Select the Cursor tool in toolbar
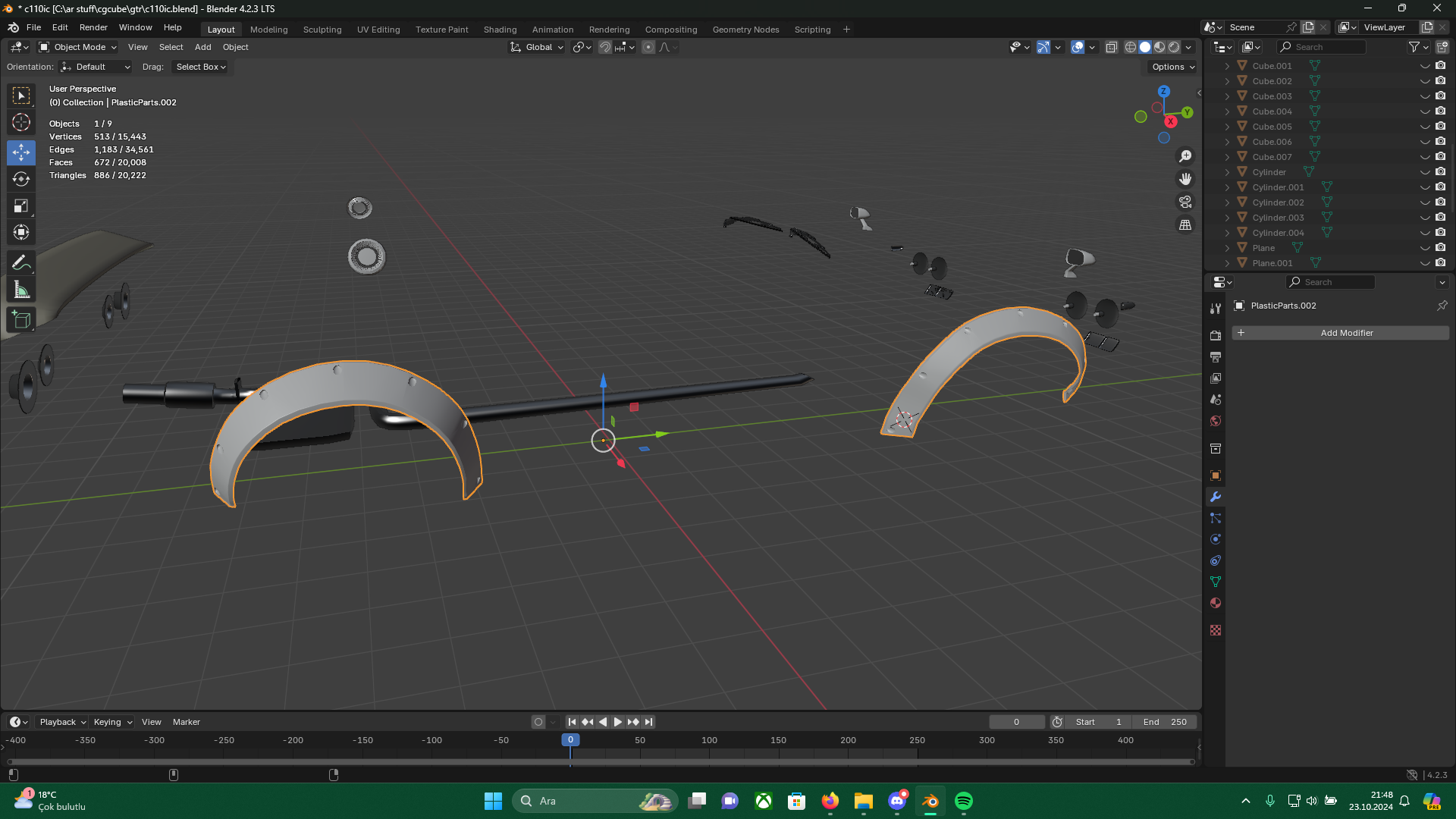1456x819 pixels. tap(21, 122)
